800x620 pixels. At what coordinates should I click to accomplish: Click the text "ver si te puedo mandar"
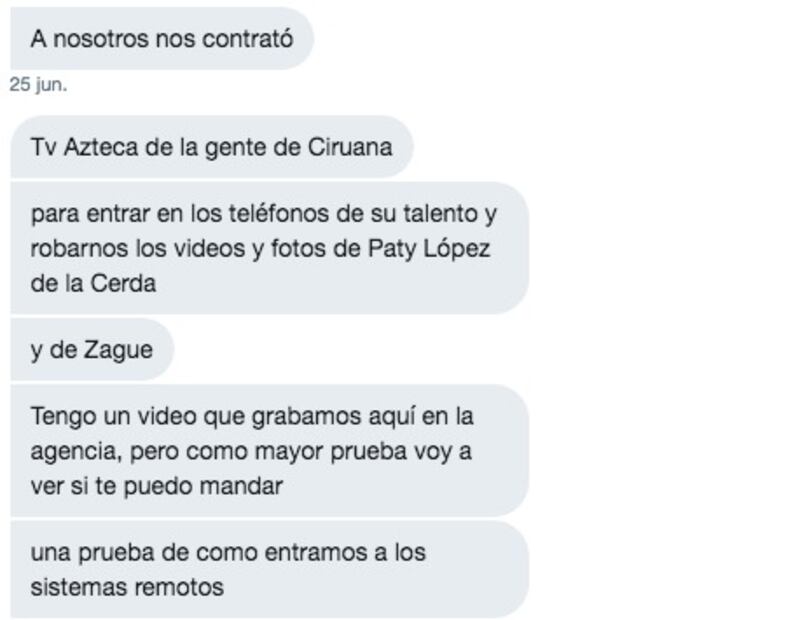(x=157, y=486)
